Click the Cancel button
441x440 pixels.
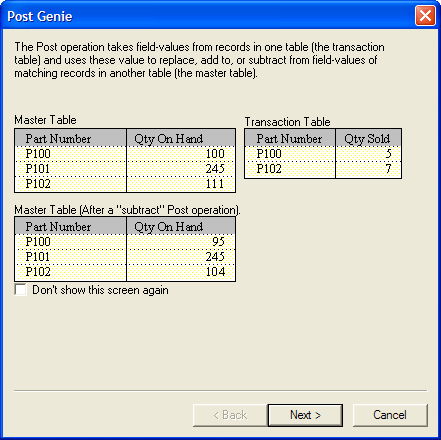pos(390,415)
